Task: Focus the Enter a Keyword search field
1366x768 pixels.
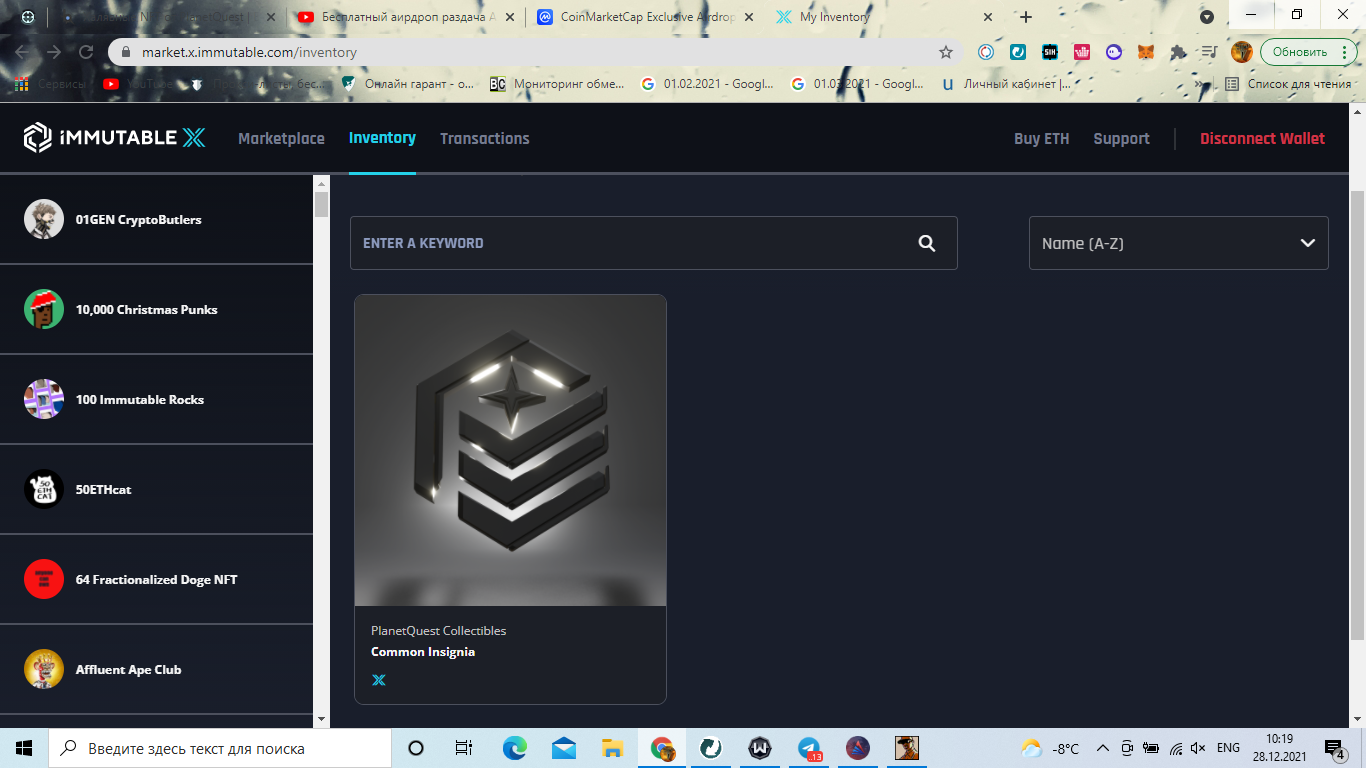Action: coord(653,243)
